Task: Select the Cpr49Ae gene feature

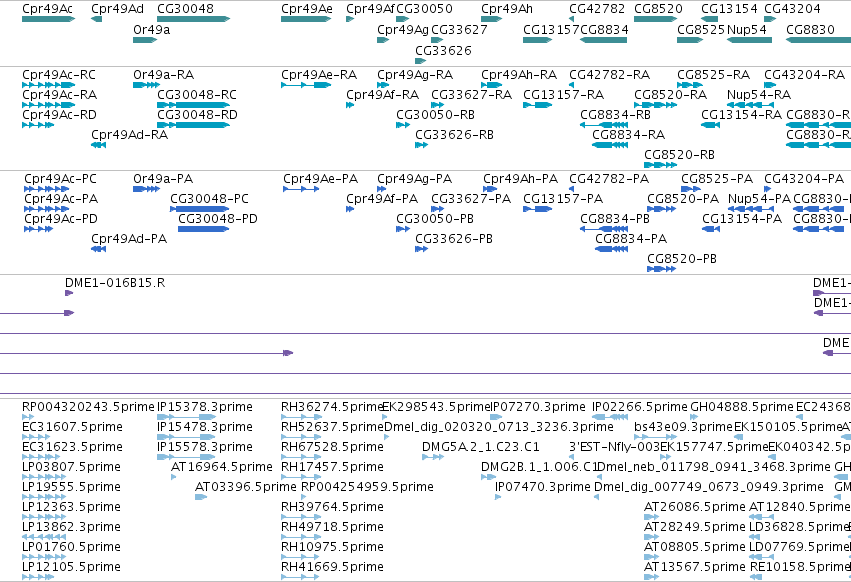Action: tap(306, 19)
